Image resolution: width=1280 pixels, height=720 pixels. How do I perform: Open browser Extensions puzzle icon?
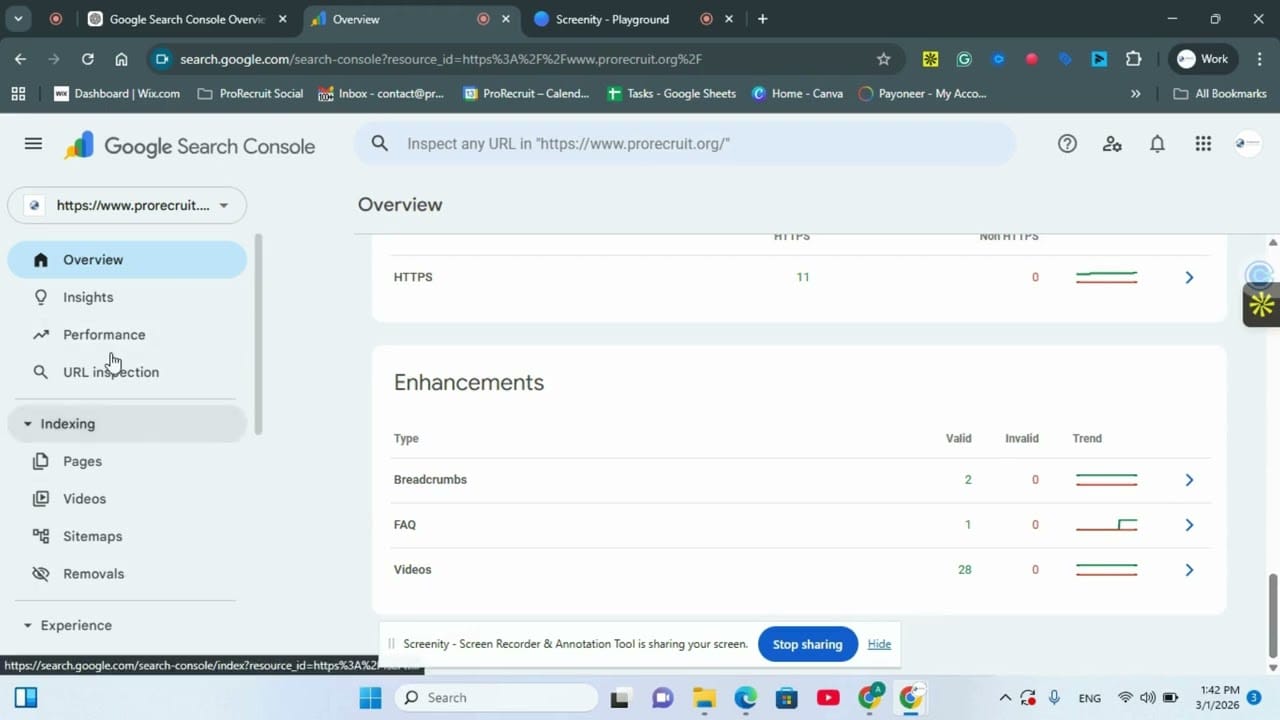coord(1133,59)
